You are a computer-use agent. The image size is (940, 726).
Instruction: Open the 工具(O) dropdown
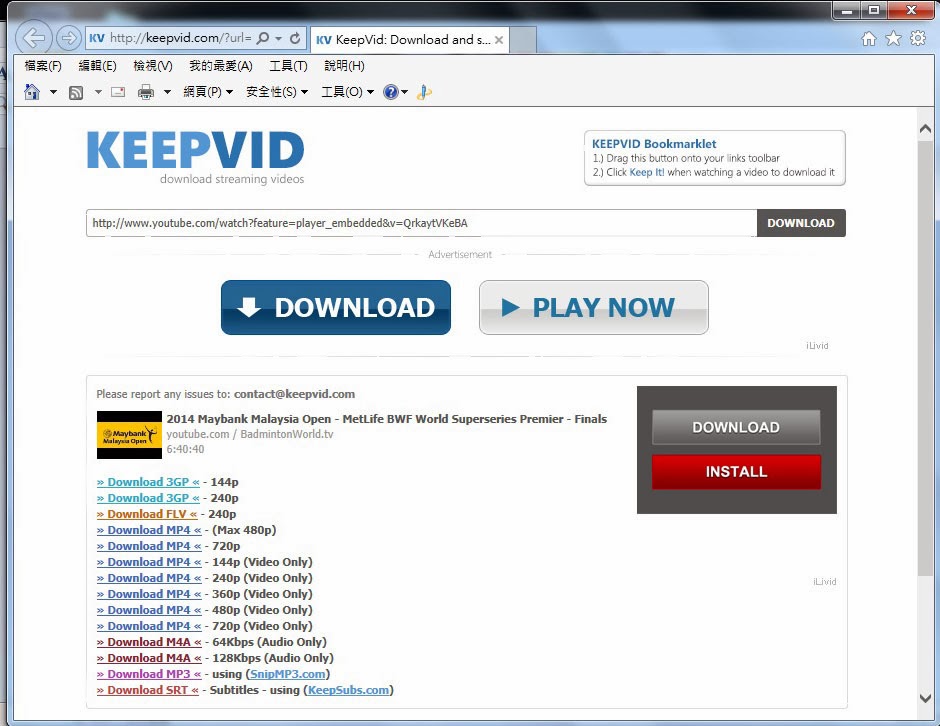tap(348, 92)
